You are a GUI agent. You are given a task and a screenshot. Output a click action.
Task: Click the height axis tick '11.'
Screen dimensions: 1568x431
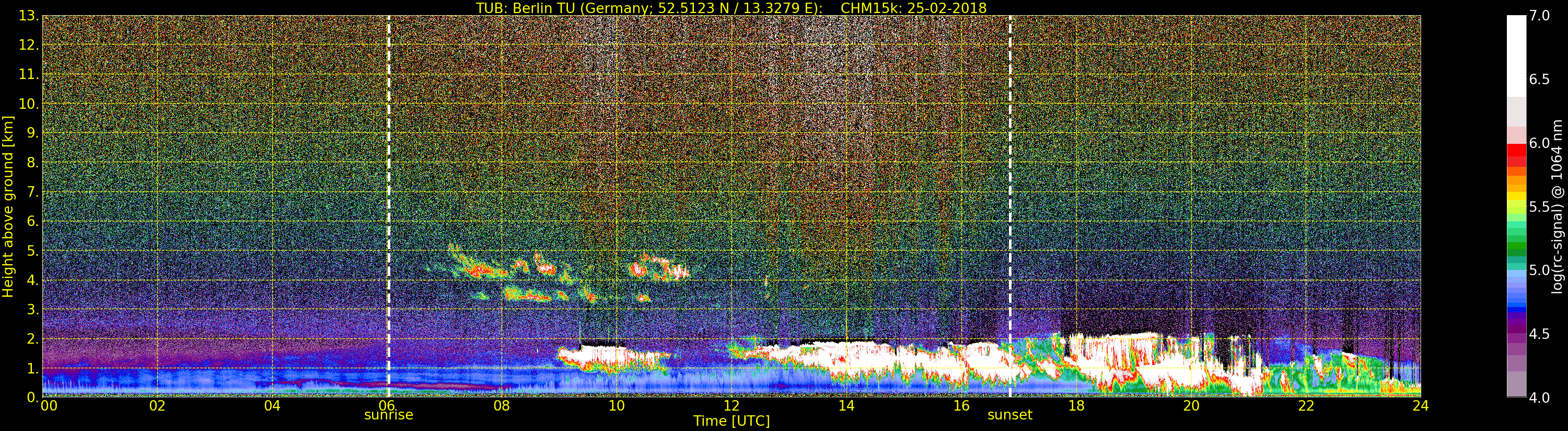pos(29,74)
